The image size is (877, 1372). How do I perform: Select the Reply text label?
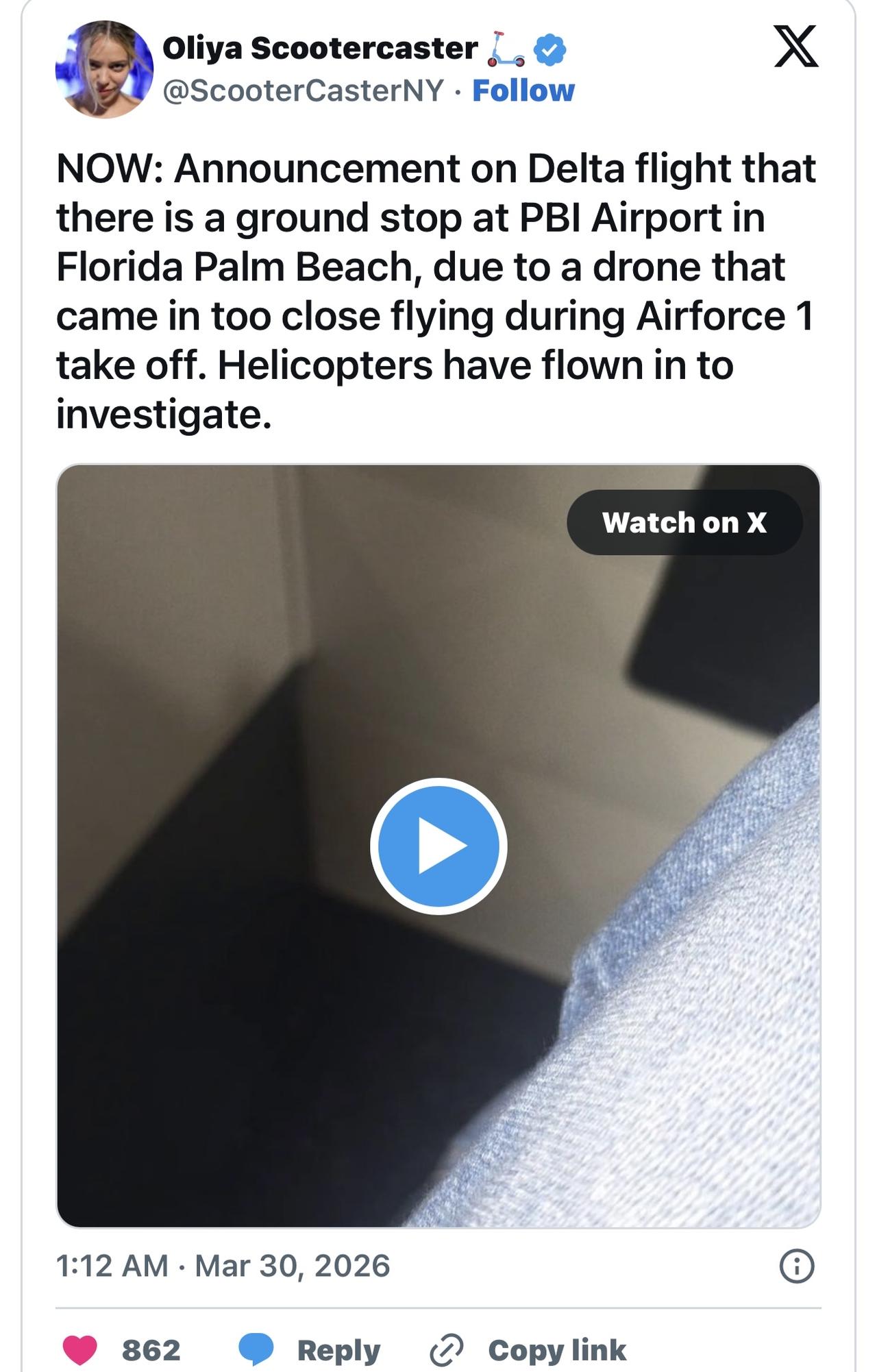(x=338, y=1351)
